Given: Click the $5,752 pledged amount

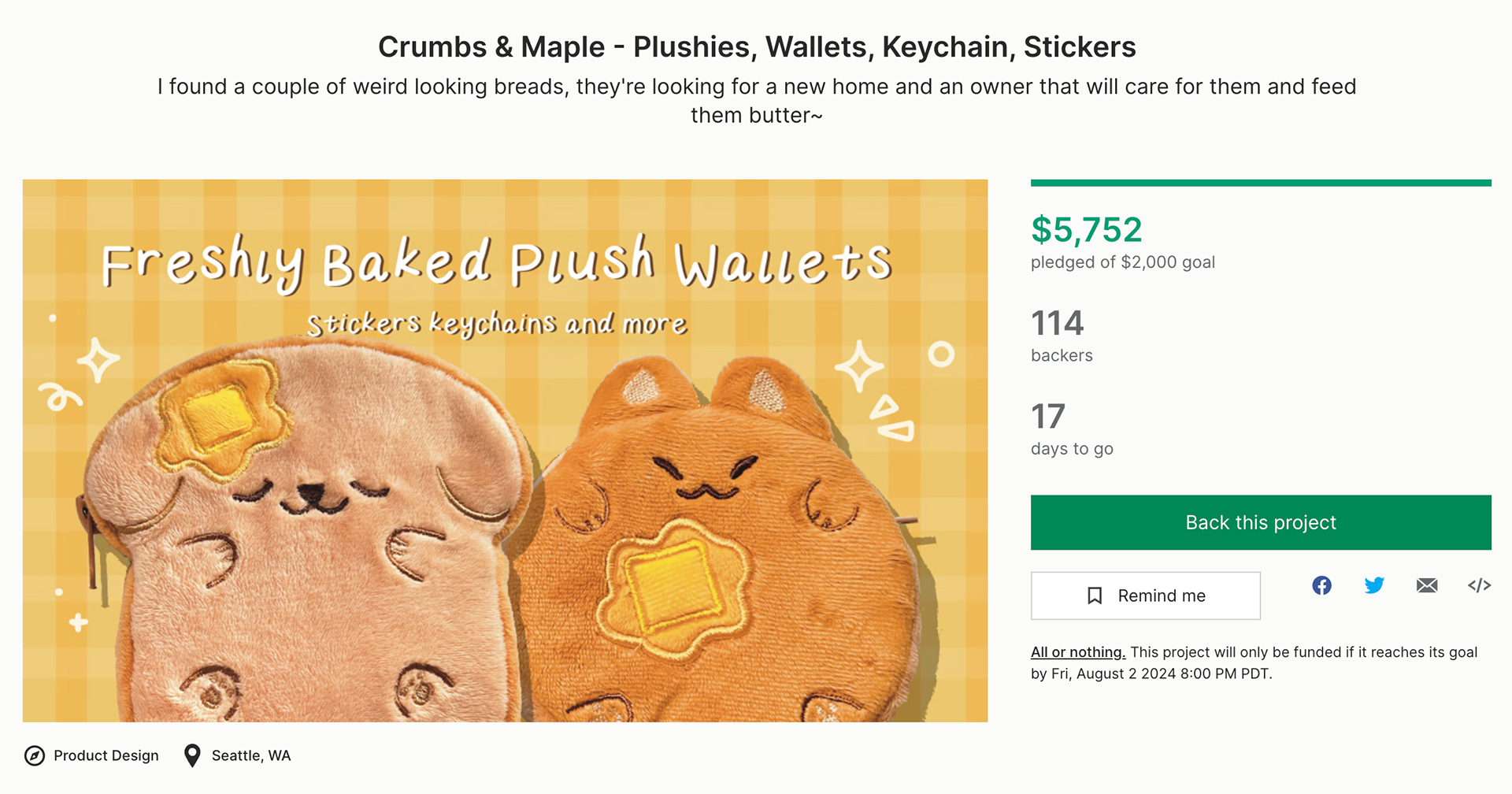Looking at the screenshot, I should pos(1087,230).
